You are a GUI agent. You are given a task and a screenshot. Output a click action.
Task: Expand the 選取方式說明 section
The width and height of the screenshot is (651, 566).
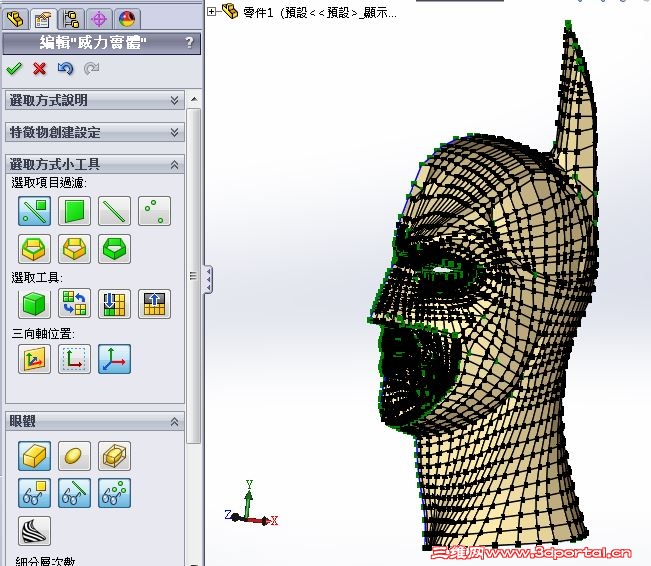click(95, 100)
